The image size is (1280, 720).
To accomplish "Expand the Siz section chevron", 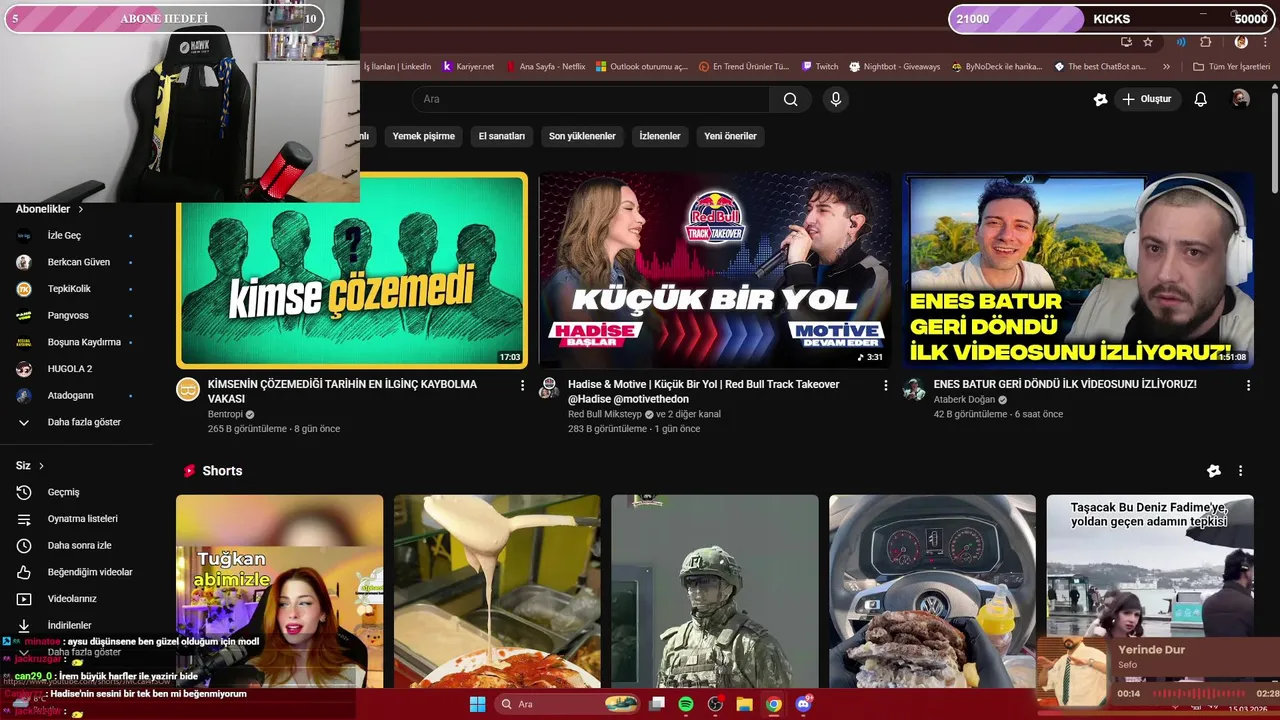I will coord(41,466).
